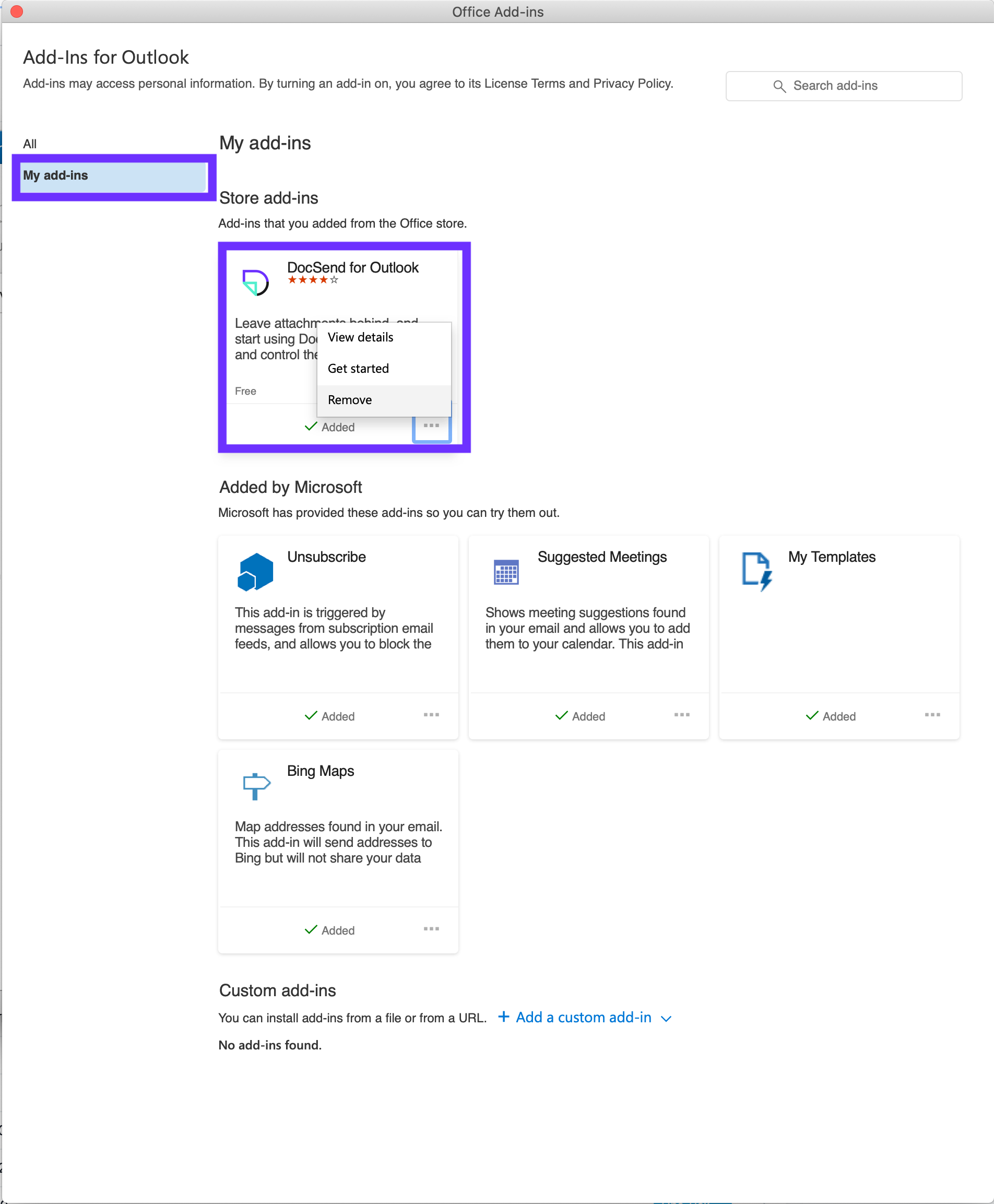Click the search magnifier icon

779,86
